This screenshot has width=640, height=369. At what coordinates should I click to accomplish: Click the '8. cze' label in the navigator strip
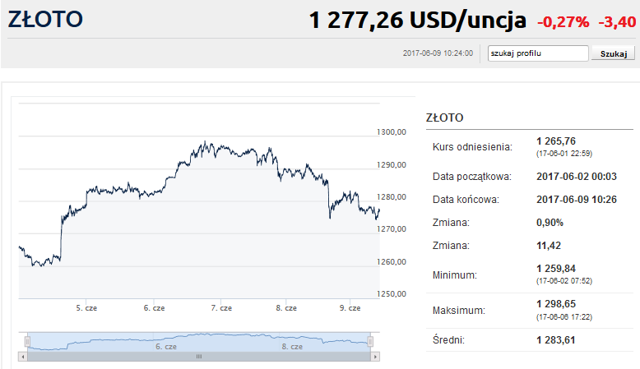point(292,347)
